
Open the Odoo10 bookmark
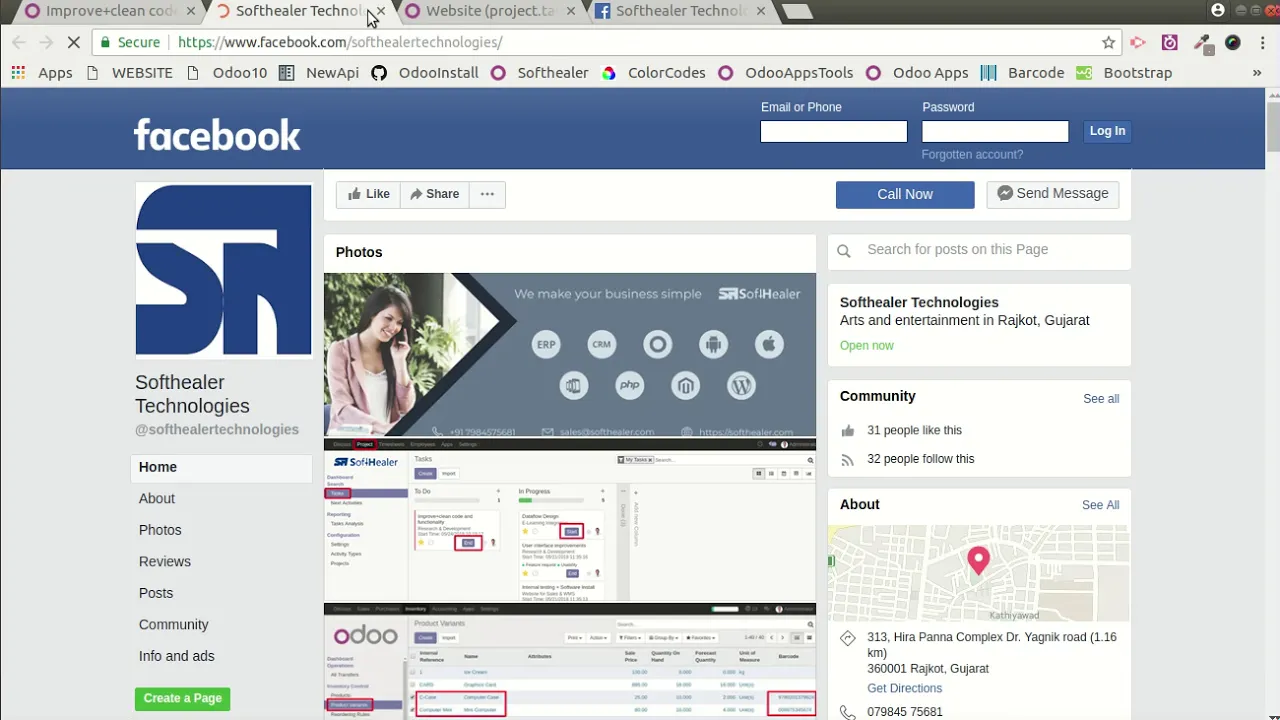227,73
